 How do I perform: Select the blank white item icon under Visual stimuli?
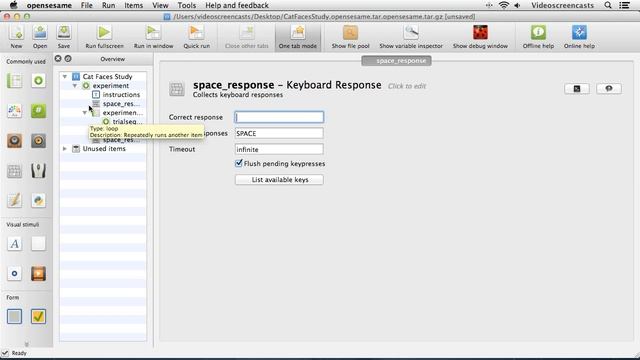tap(38, 244)
